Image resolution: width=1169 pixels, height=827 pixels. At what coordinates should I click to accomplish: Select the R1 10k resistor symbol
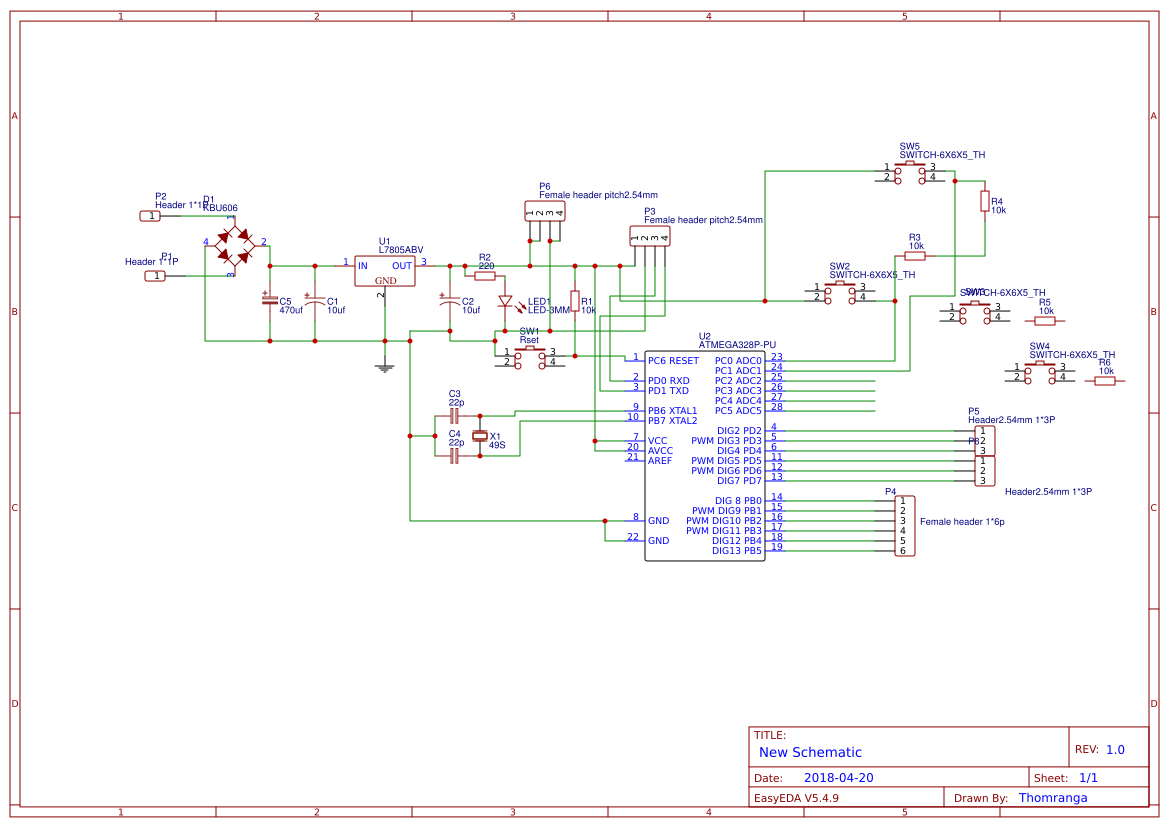coord(575,301)
